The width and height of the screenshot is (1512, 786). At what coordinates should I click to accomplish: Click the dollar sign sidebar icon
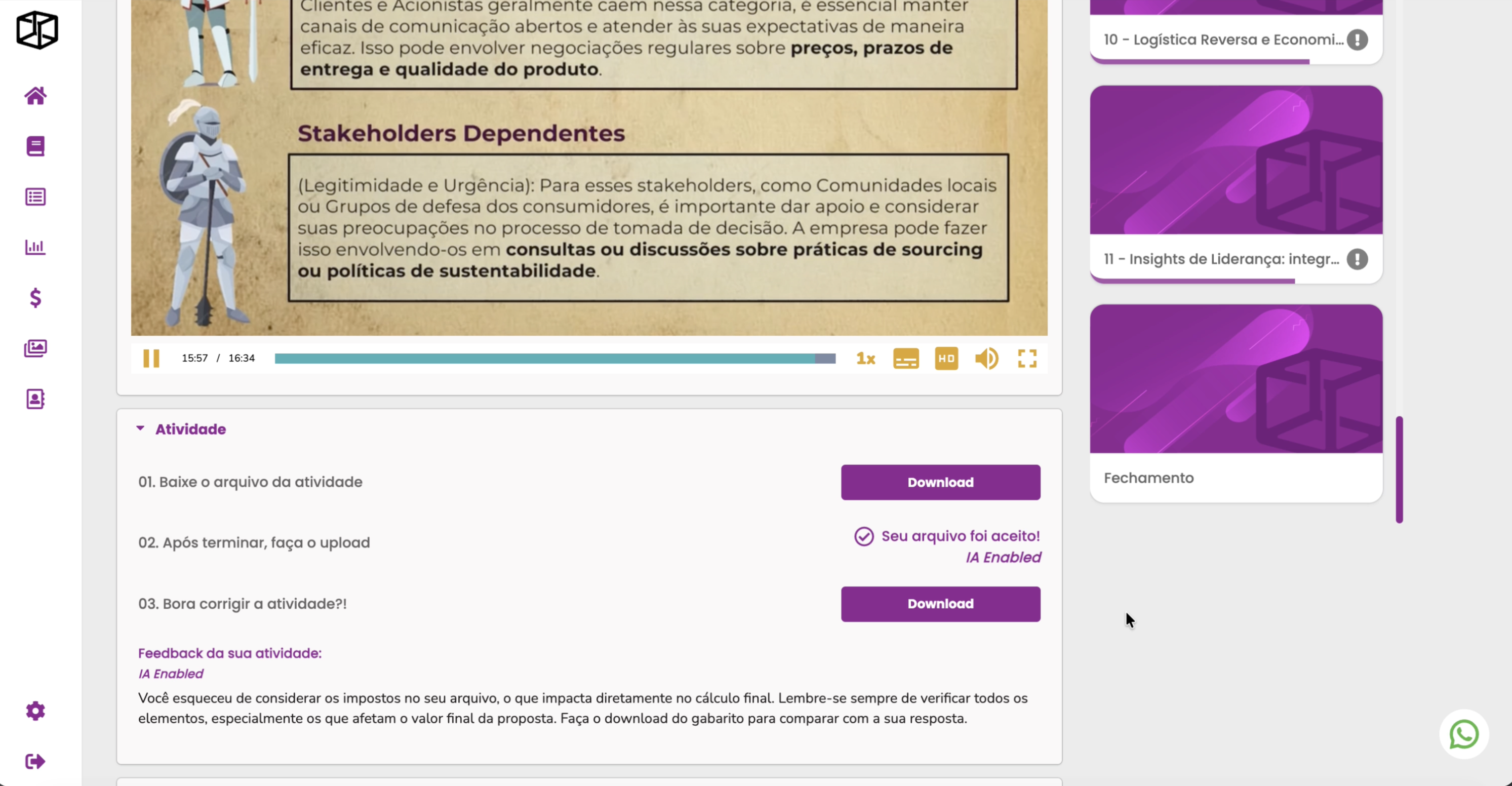(x=35, y=298)
